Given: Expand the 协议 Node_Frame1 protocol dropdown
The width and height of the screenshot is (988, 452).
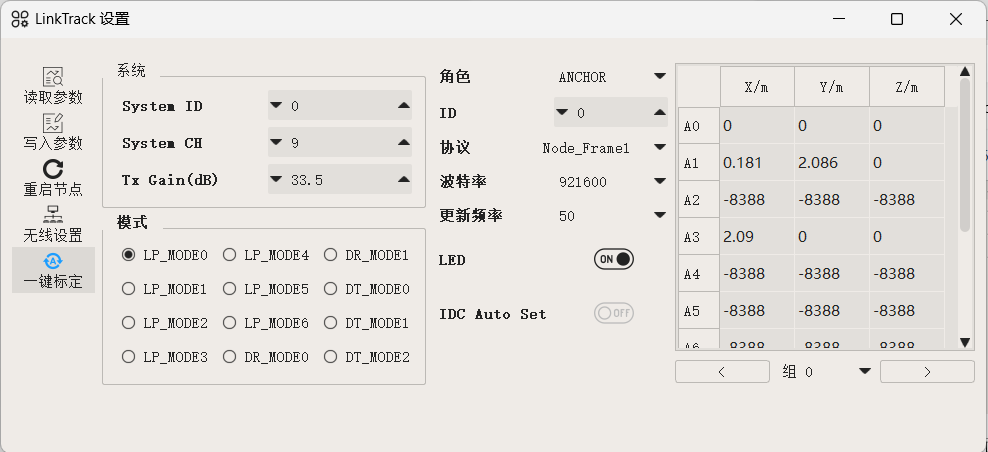Looking at the screenshot, I should pyautogui.click(x=659, y=148).
